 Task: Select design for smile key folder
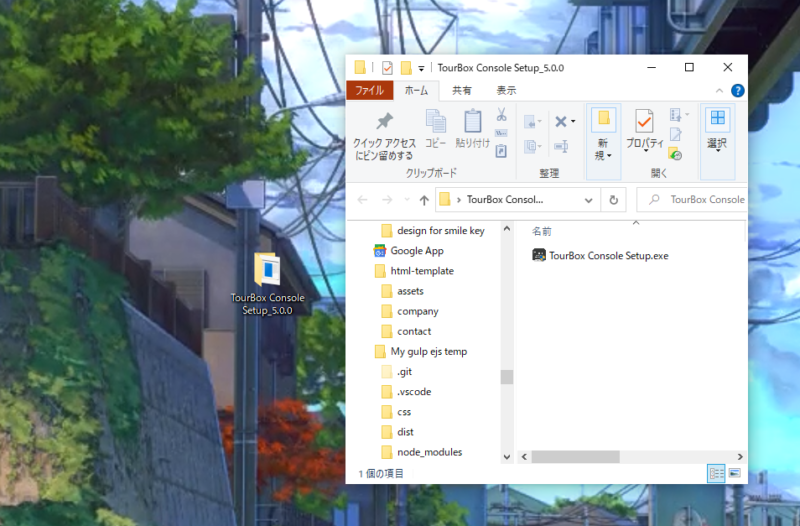click(433, 231)
